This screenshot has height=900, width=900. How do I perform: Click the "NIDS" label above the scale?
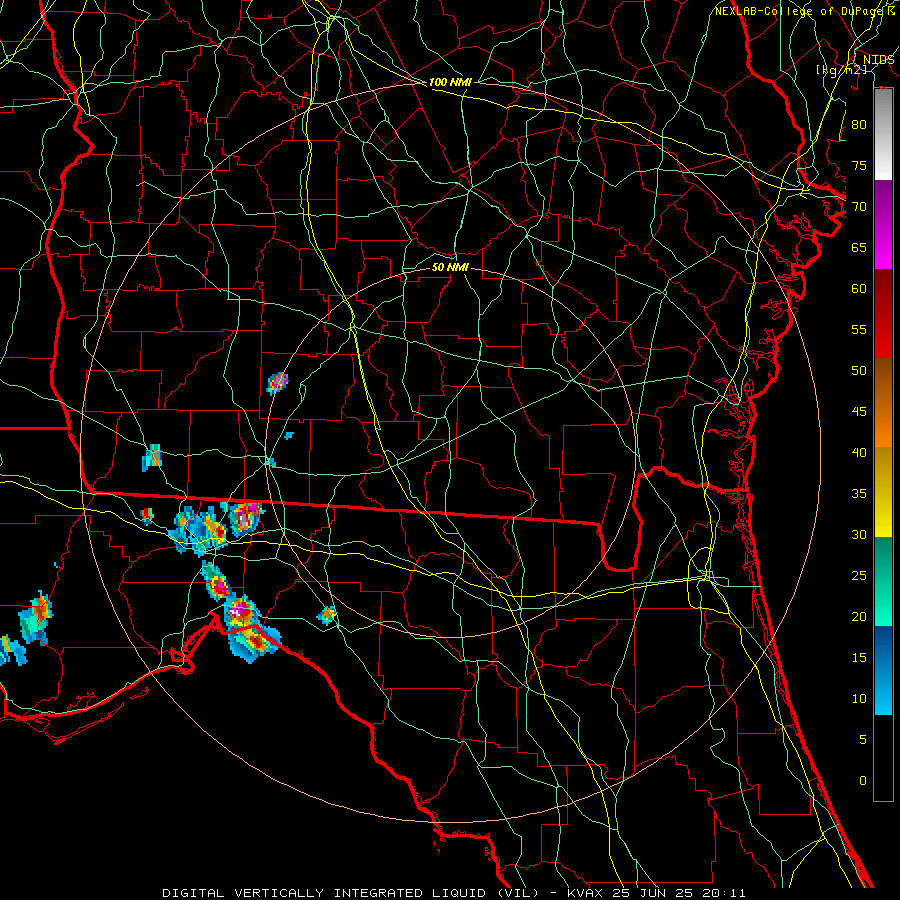(879, 60)
